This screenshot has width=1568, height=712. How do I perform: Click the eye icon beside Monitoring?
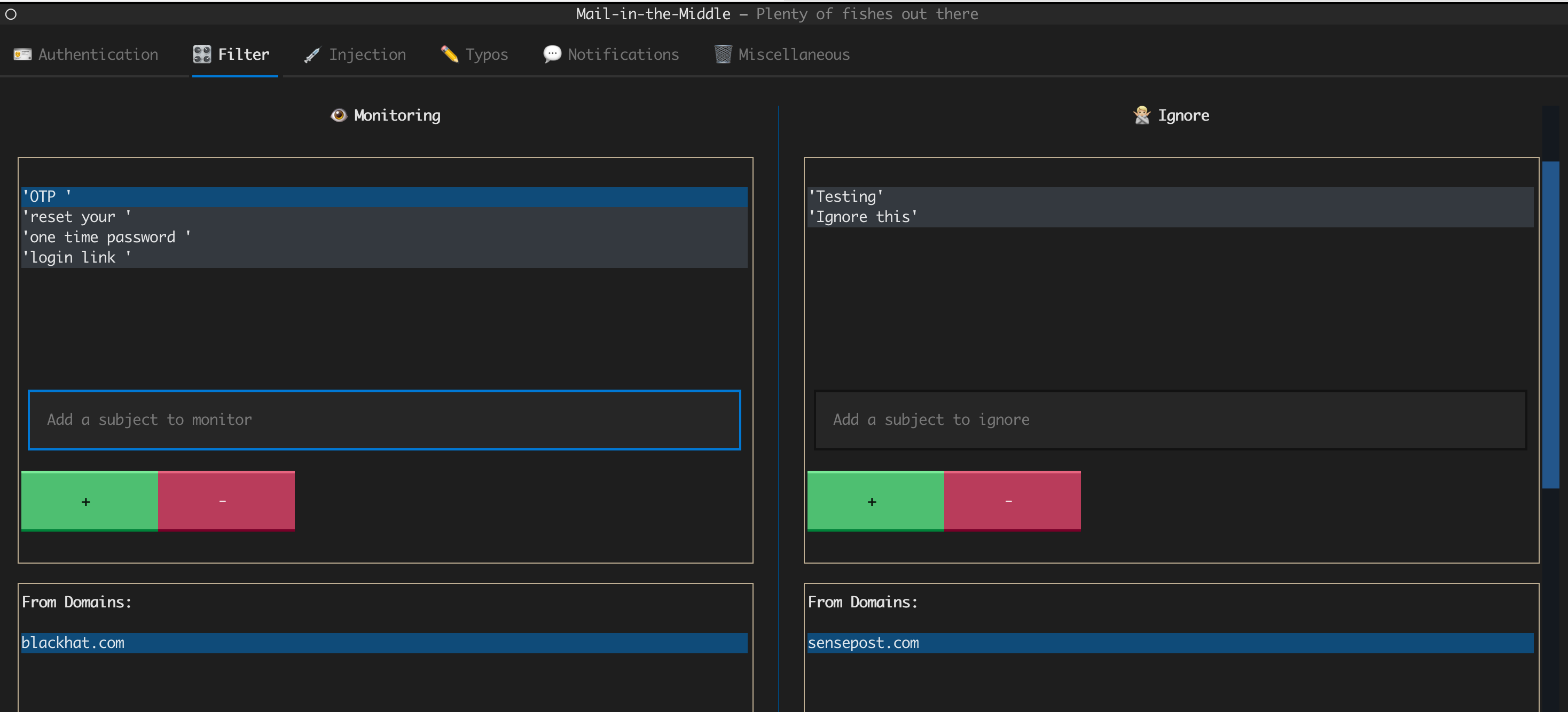coord(339,115)
